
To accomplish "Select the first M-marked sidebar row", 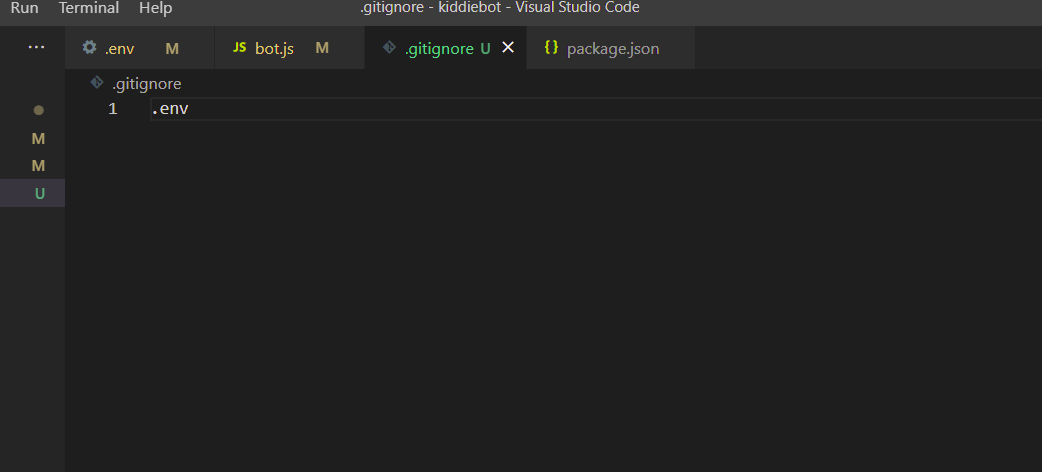I will pos(33,139).
